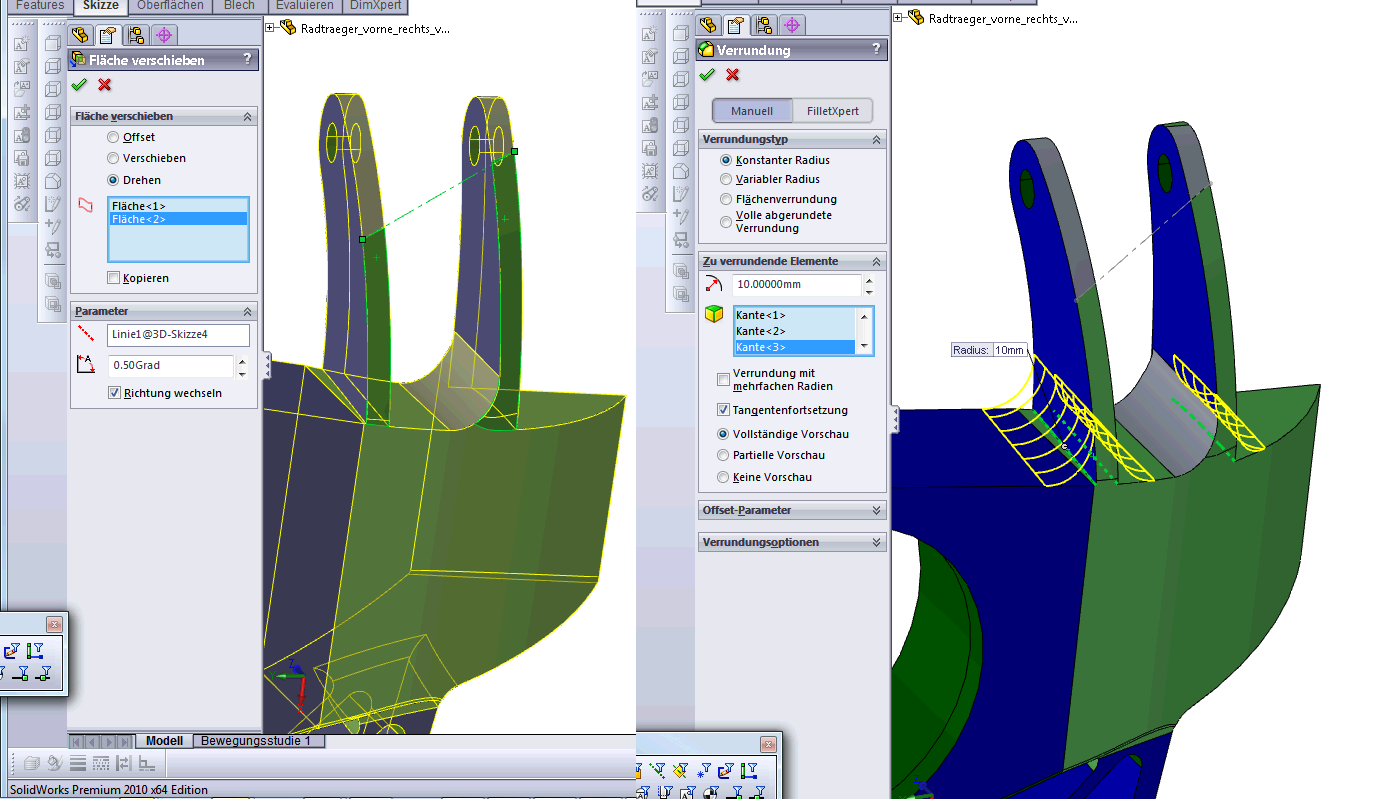Screen dimensions: 1386x799
Task: Accept the Verrundung with green checkmark
Action: [x=707, y=75]
